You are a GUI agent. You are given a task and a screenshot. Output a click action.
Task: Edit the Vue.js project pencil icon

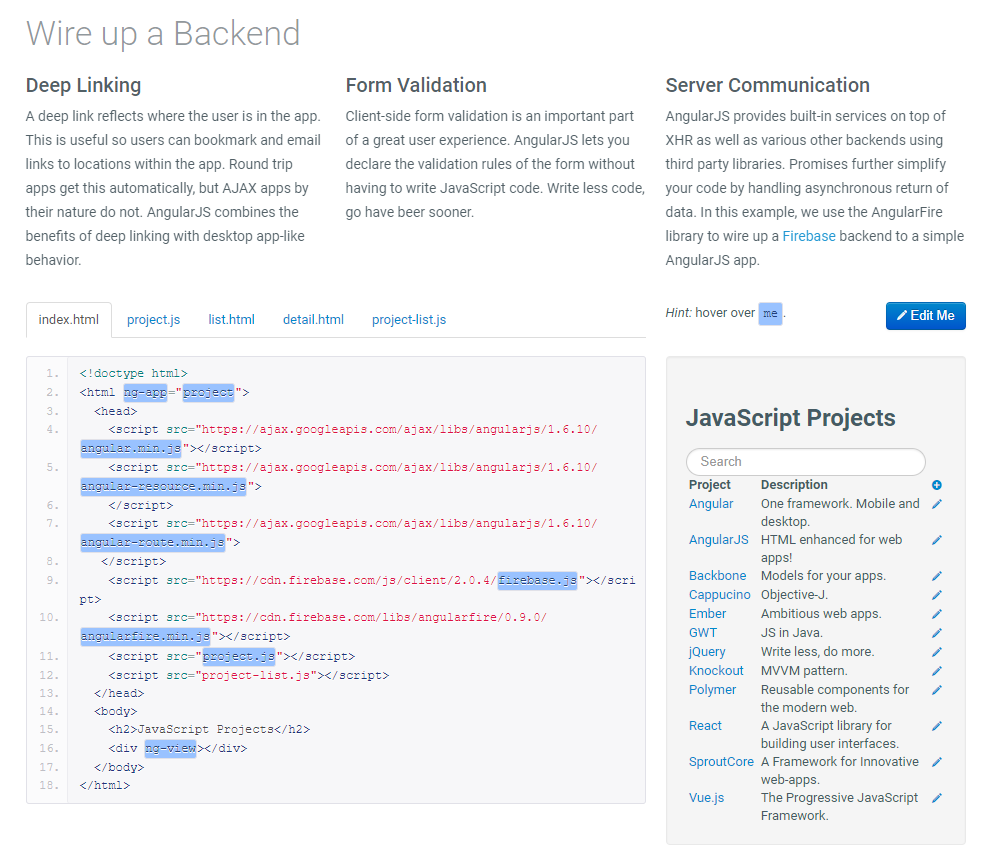click(x=936, y=798)
